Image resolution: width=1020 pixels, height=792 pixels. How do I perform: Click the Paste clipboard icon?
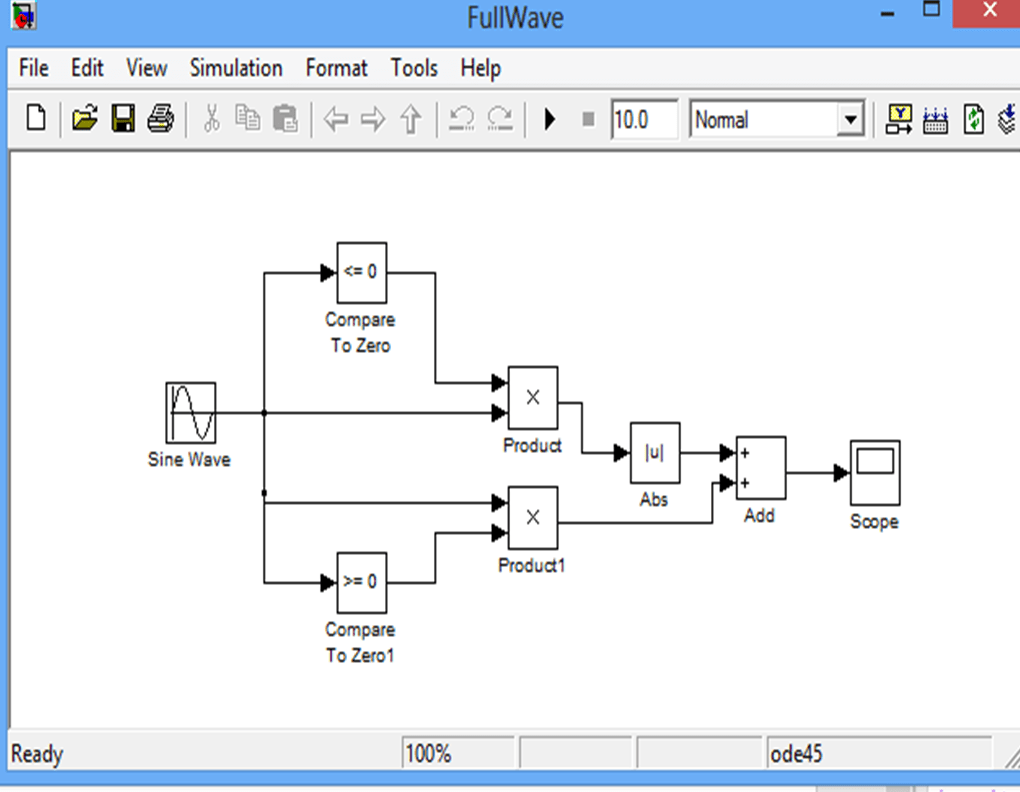click(285, 118)
